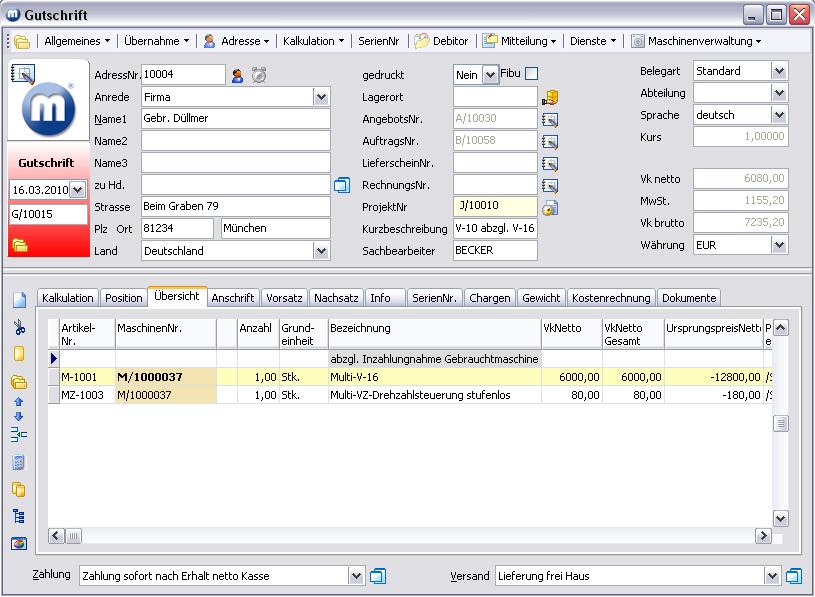This screenshot has width=815, height=597.
Task: Open the Kostenrechnung tab
Action: tap(611, 298)
